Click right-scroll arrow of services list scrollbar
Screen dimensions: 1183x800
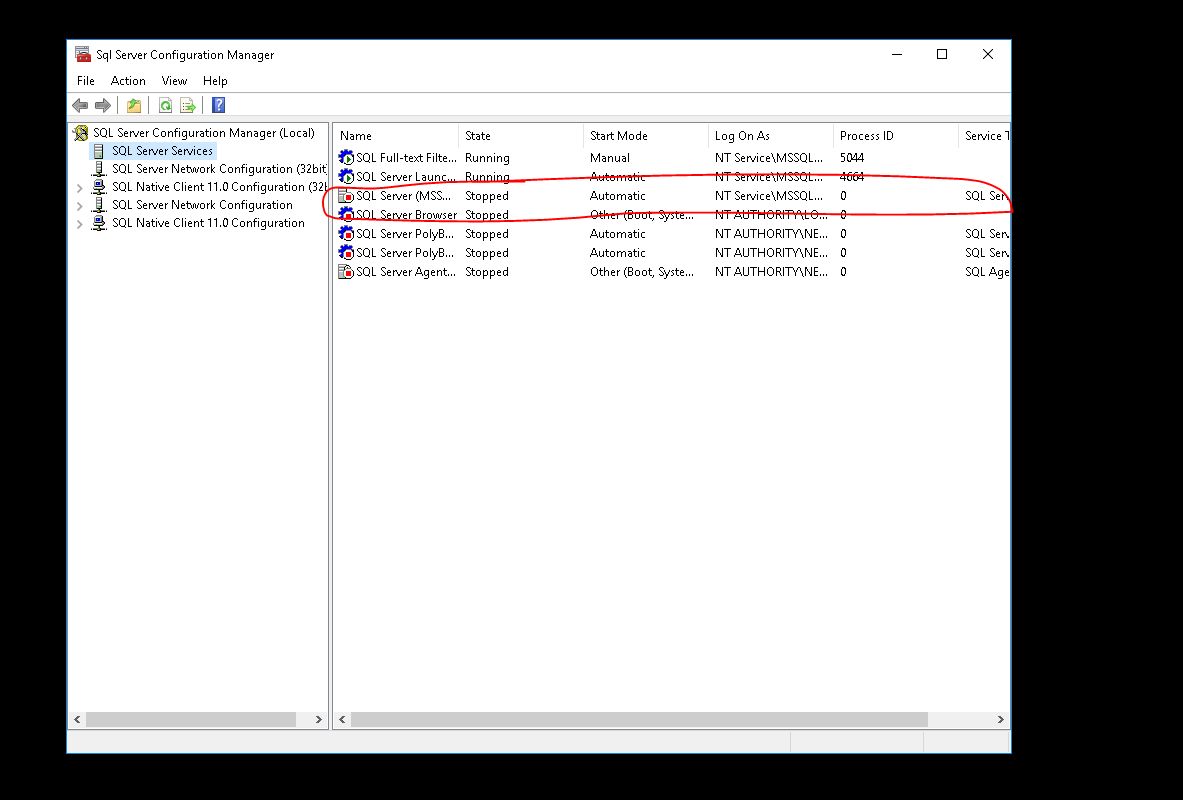pos(1000,720)
